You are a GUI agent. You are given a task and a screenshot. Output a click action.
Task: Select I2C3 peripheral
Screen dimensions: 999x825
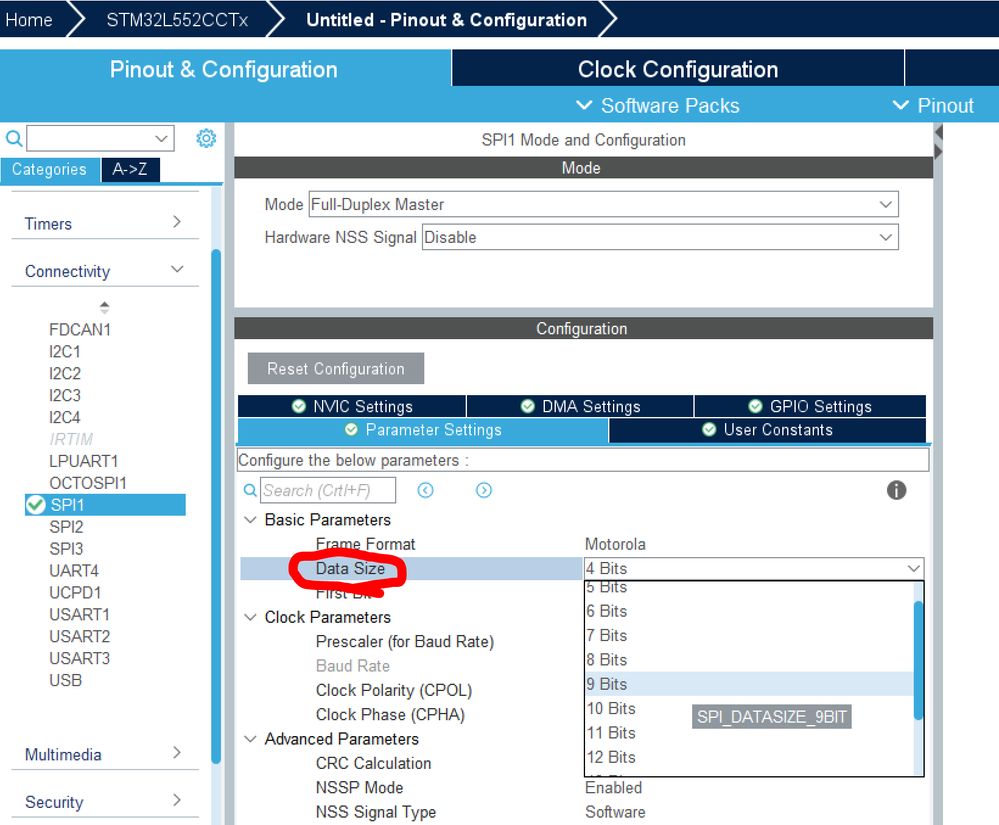65,395
